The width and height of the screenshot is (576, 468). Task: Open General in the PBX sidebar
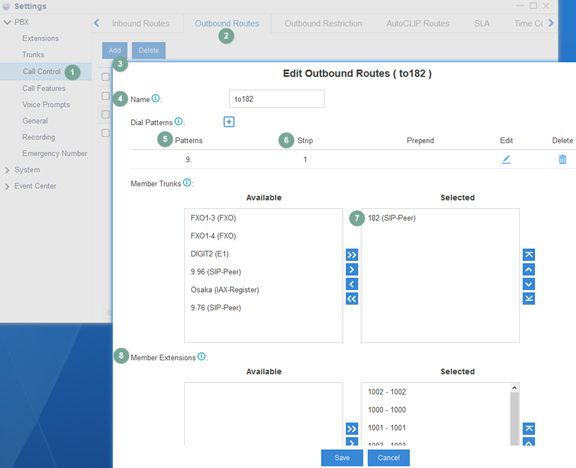coord(35,121)
